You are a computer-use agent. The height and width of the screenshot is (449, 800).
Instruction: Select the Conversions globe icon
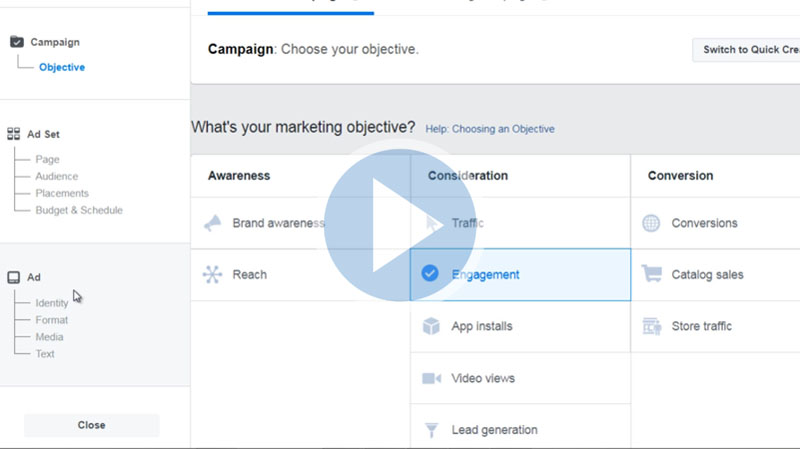[651, 223]
